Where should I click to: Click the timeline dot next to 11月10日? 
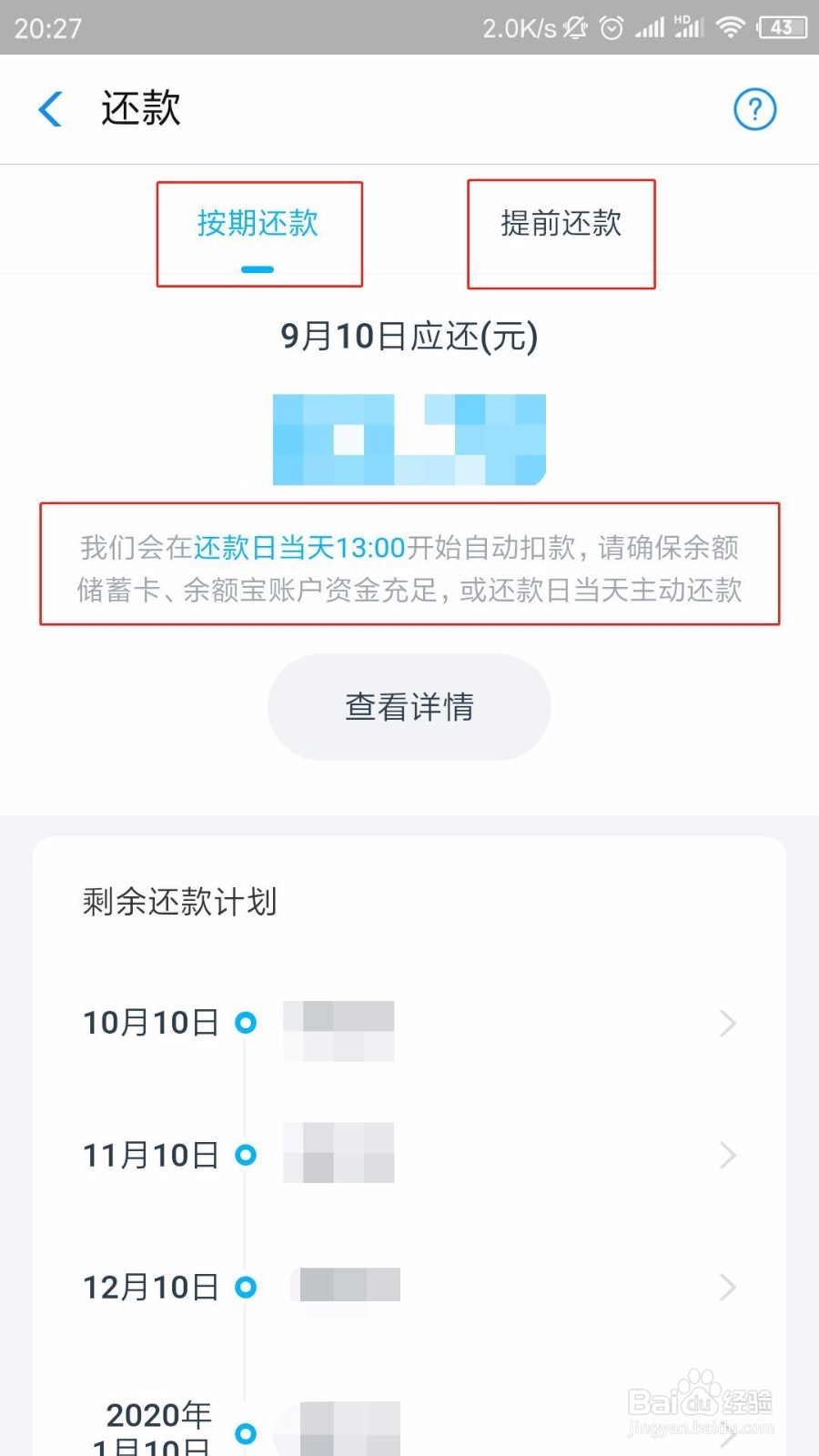[246, 1156]
